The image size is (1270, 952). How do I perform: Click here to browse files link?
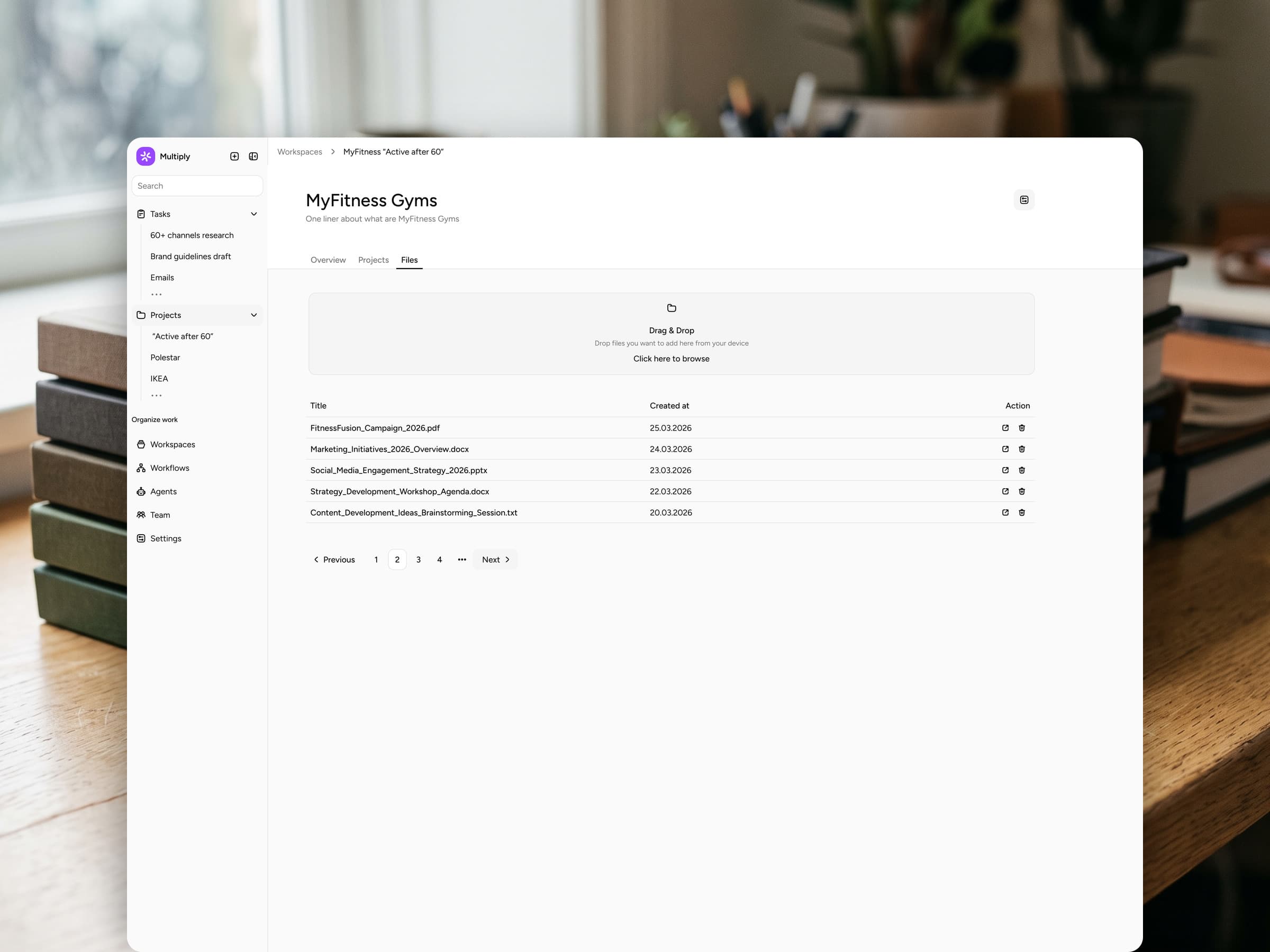coord(671,359)
